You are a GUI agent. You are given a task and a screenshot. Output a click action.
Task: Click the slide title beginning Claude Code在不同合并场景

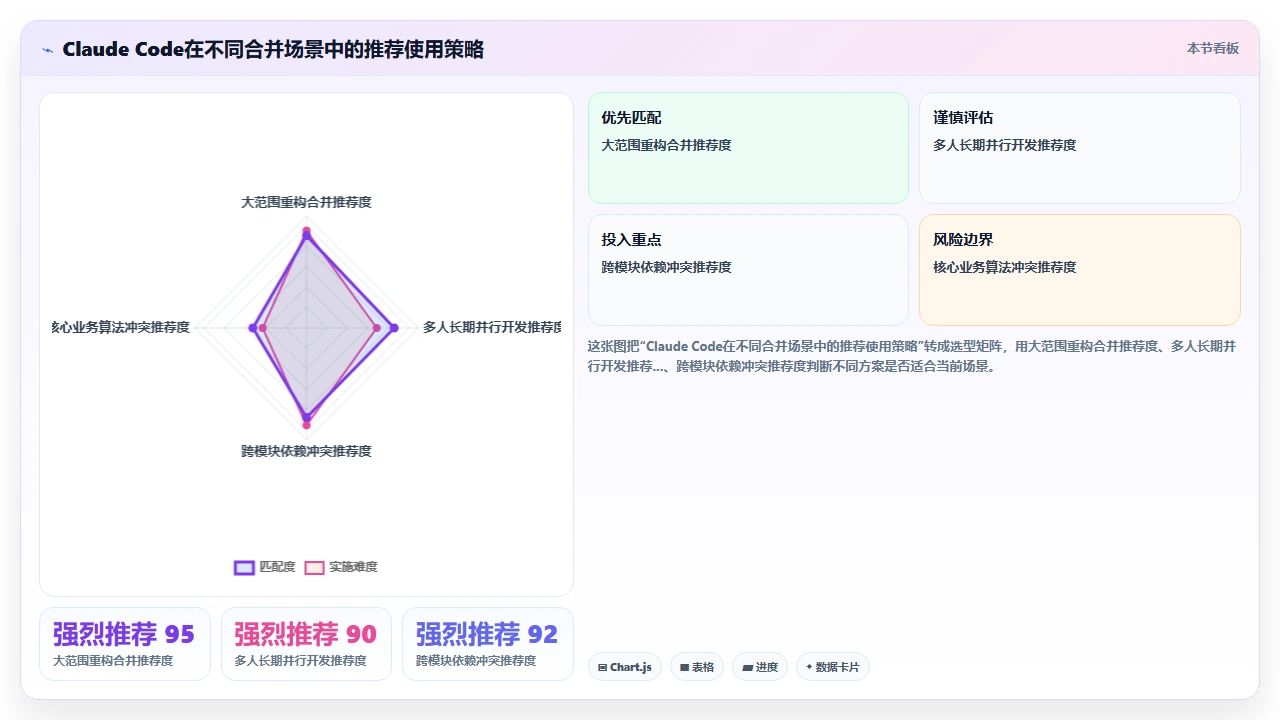coord(273,49)
